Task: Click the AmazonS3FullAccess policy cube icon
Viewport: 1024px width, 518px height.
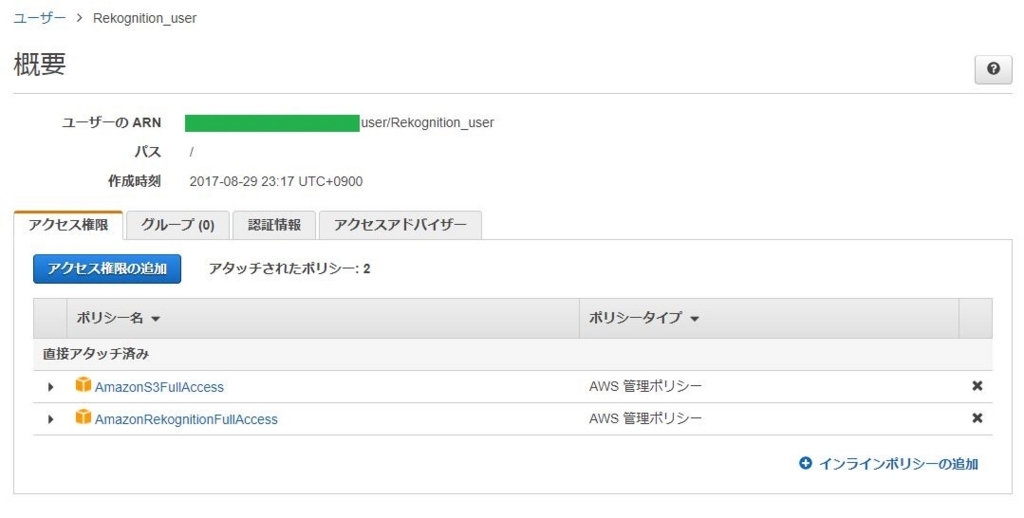Action: click(x=83, y=384)
